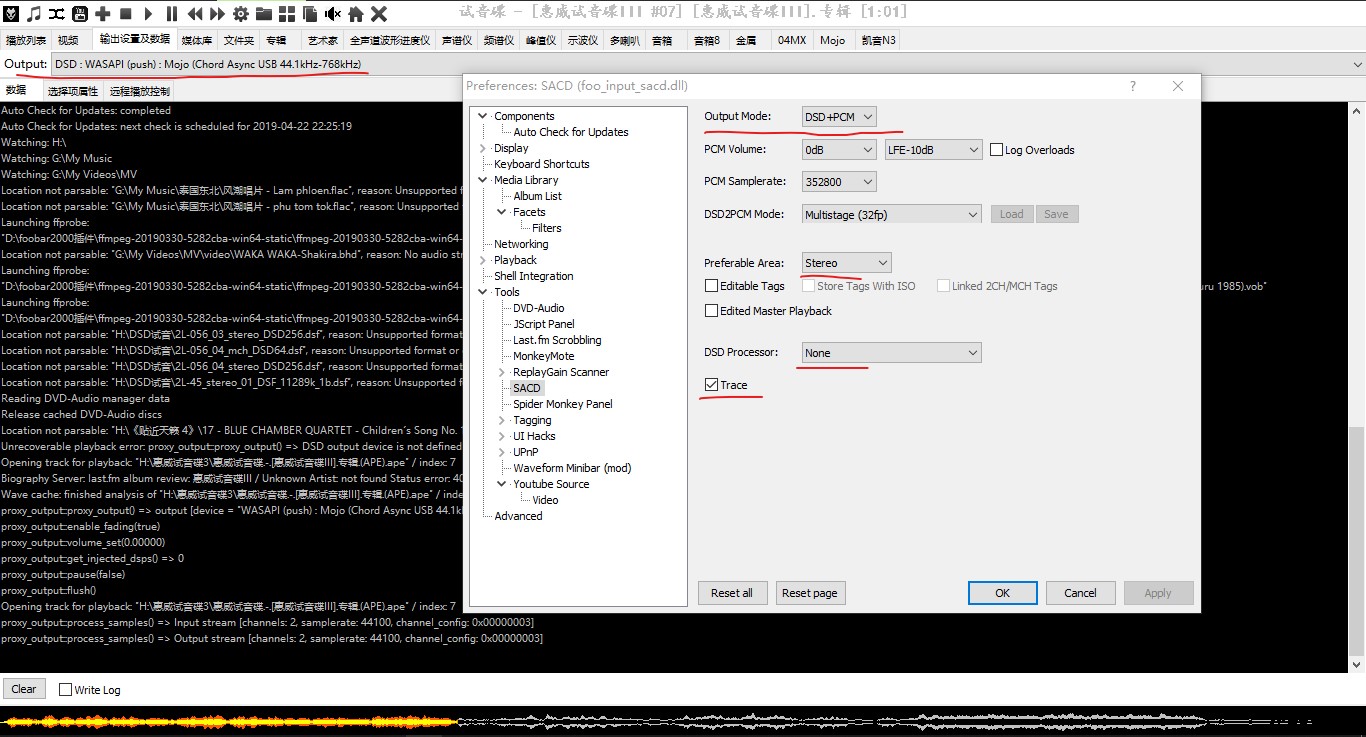Click the Reset page button
Screen dimensions: 1366x737
tap(810, 593)
